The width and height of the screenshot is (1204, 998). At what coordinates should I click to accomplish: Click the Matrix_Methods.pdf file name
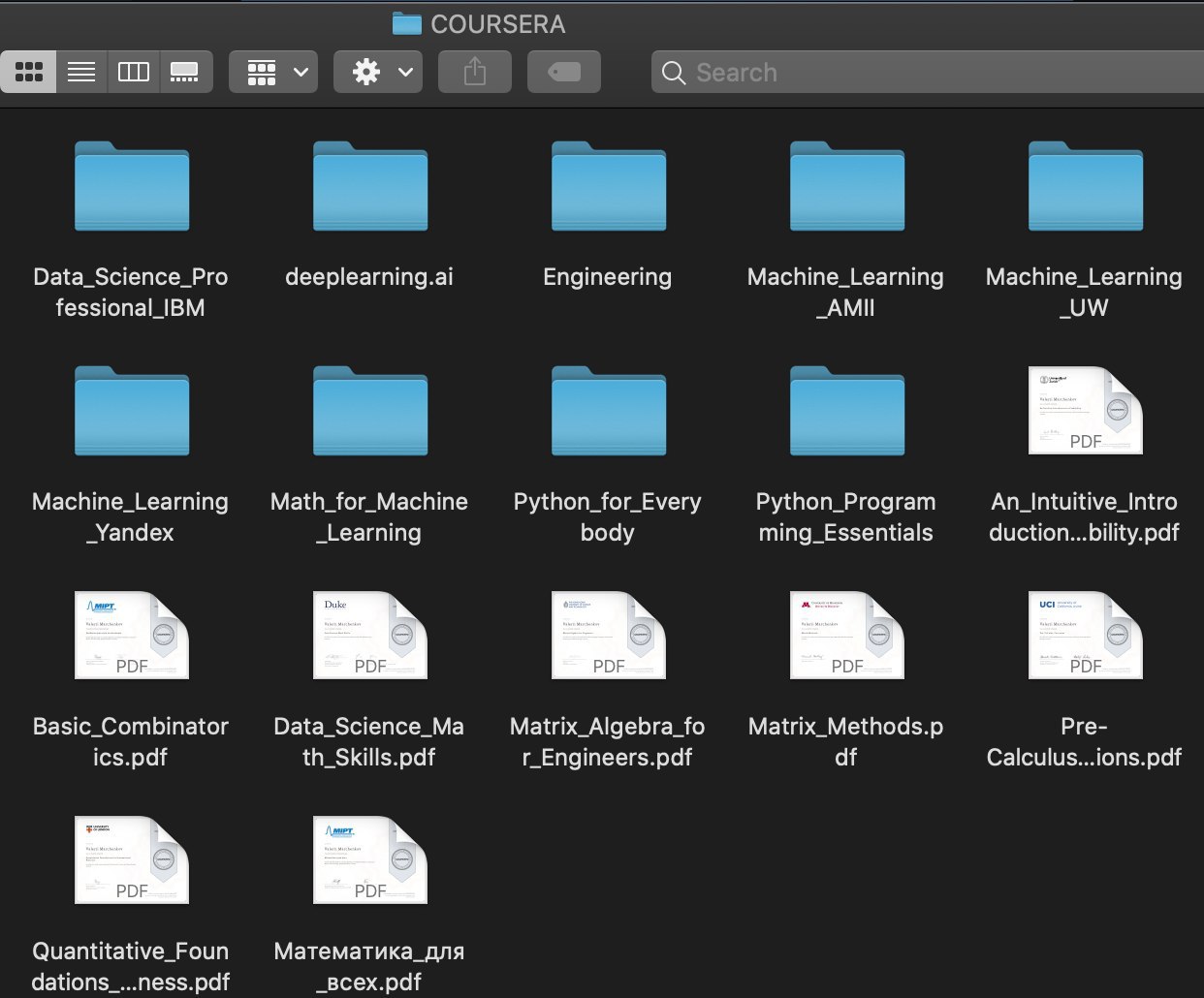pyautogui.click(x=846, y=742)
